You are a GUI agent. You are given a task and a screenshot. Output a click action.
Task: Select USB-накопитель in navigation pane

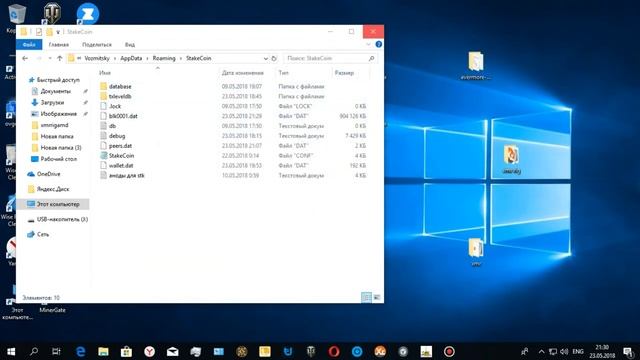pos(62,219)
